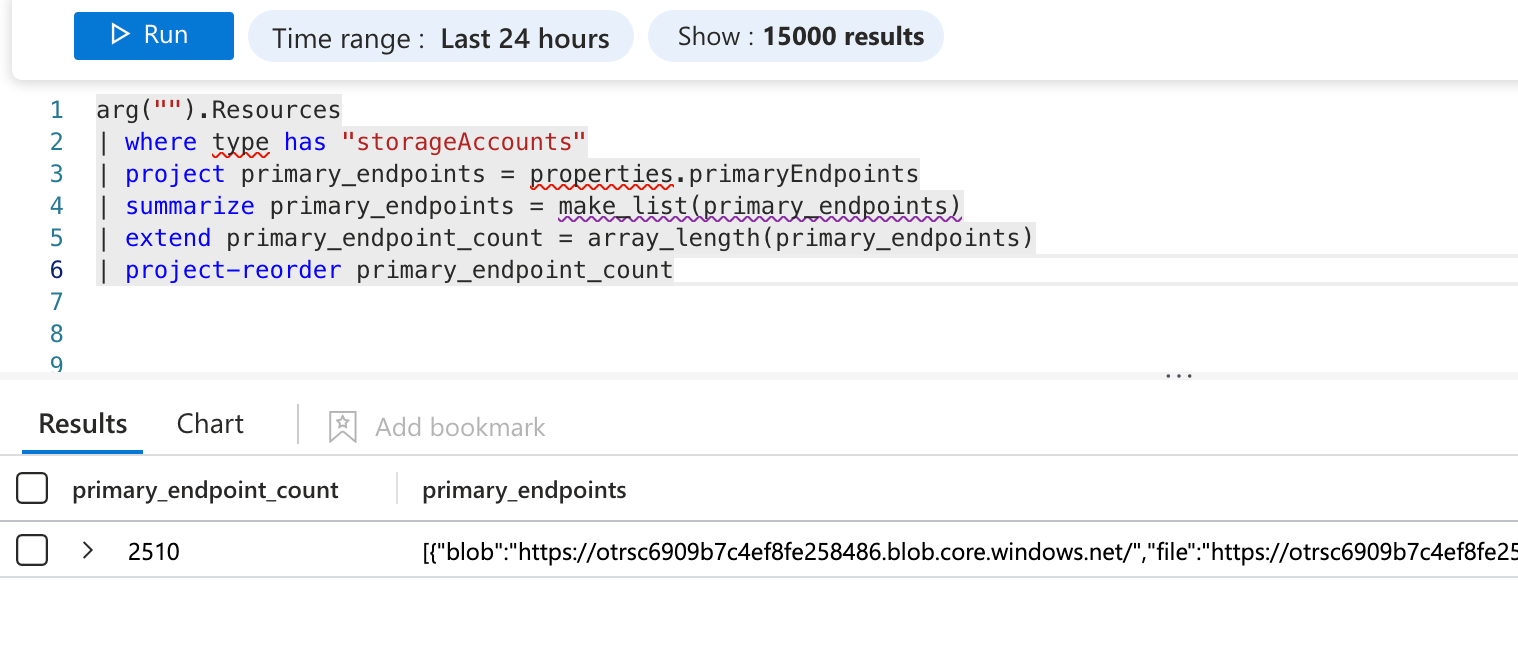Sort by the primary_endpoint_count column header

point(205,490)
